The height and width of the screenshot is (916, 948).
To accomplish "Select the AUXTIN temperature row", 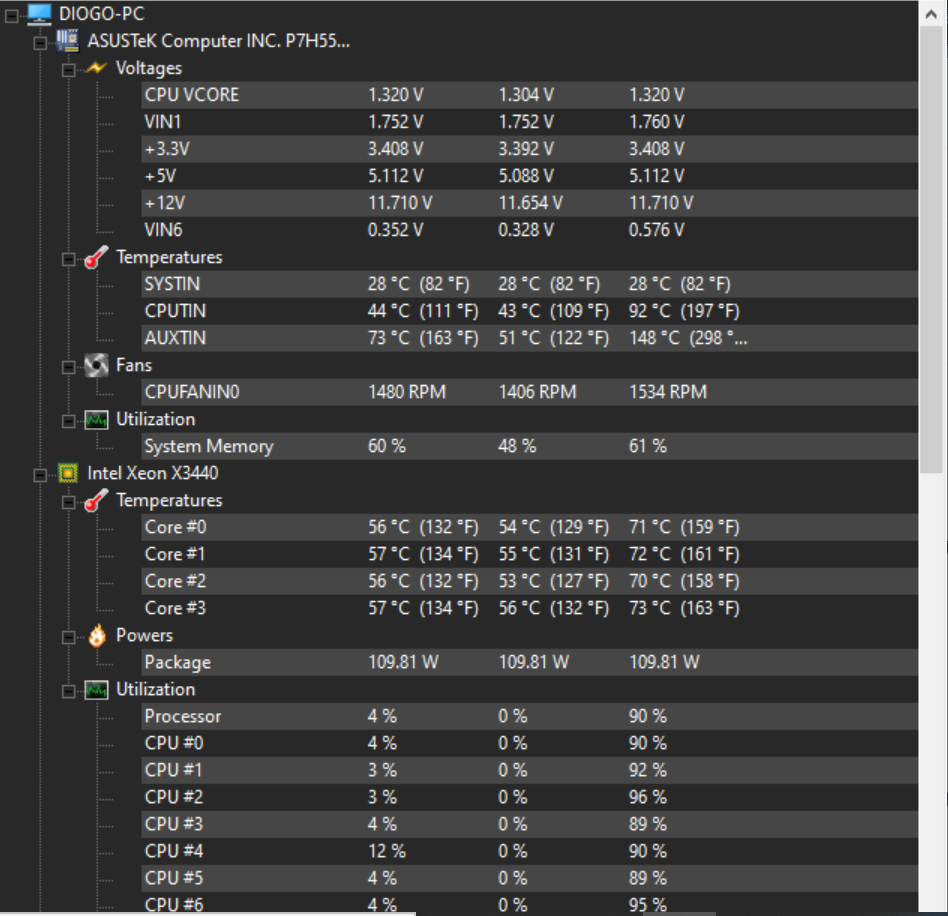I will [530, 338].
